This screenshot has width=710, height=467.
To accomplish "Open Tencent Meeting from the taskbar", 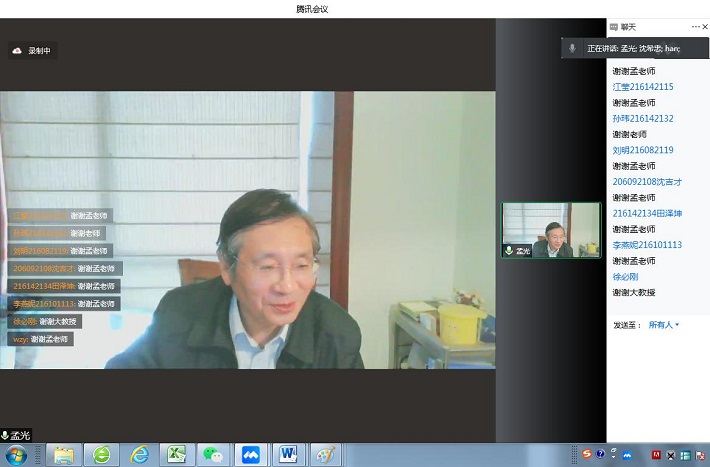I will click(x=250, y=455).
